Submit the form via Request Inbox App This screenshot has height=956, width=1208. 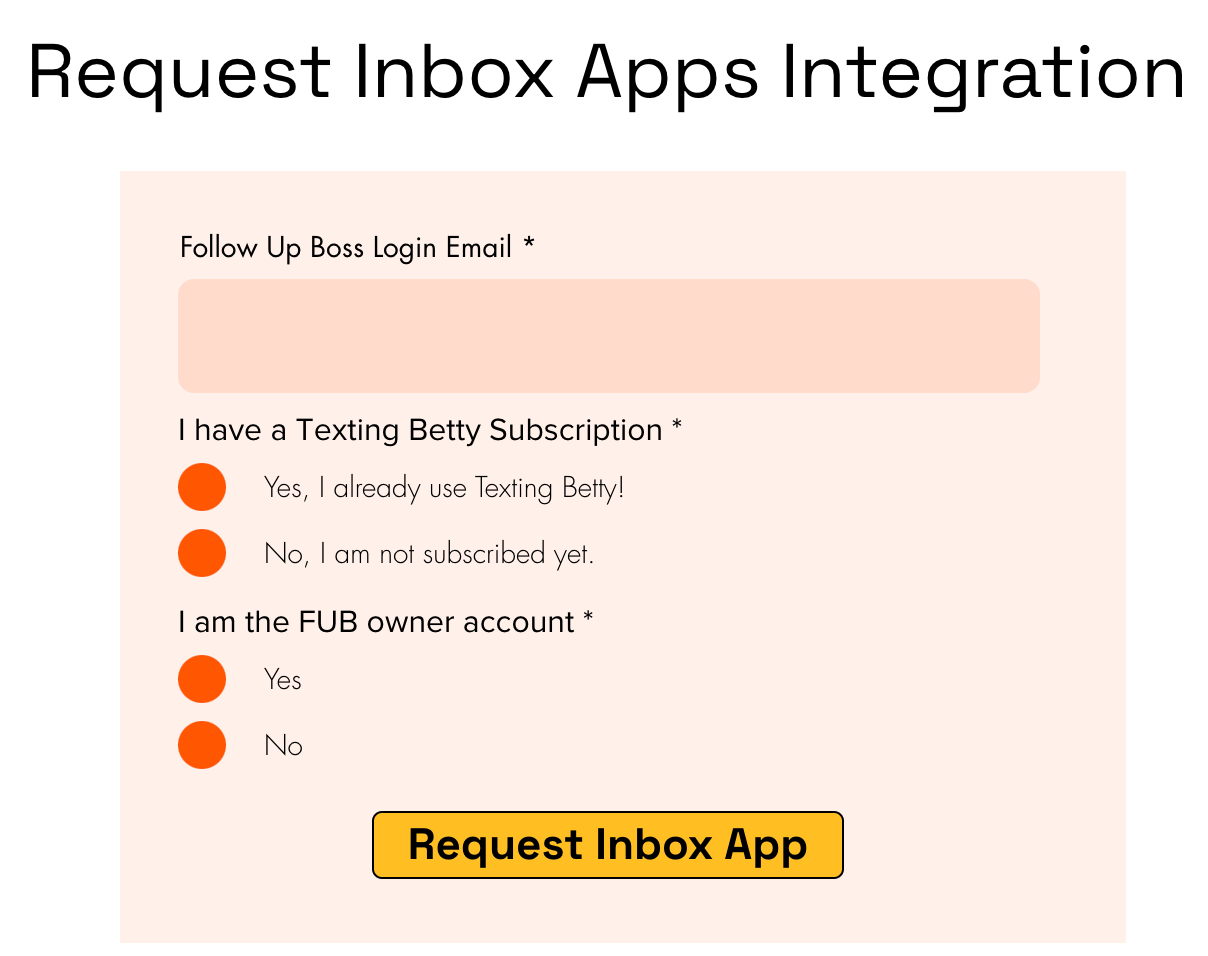pyautogui.click(x=607, y=845)
